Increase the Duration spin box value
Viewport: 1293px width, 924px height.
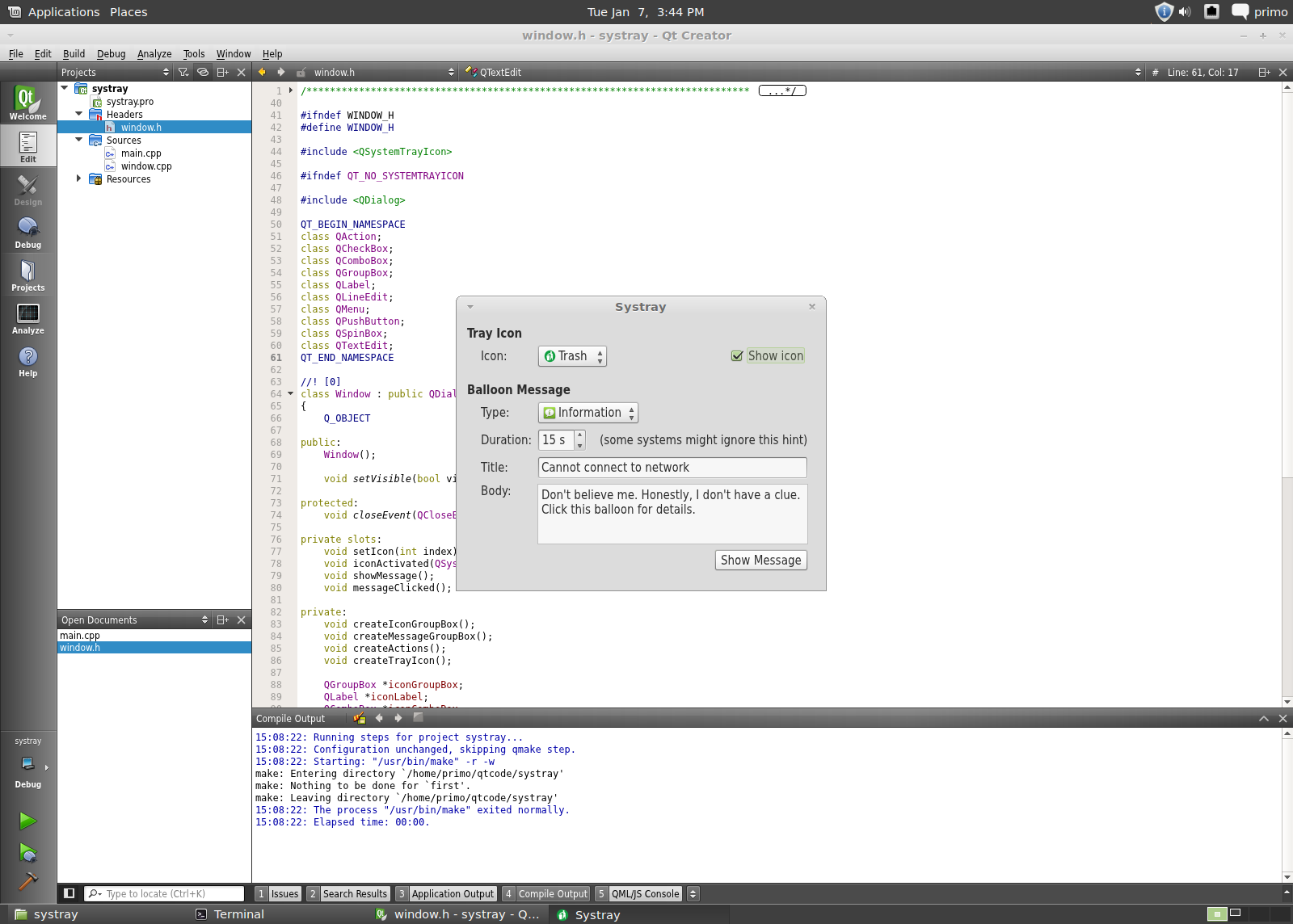coord(579,435)
